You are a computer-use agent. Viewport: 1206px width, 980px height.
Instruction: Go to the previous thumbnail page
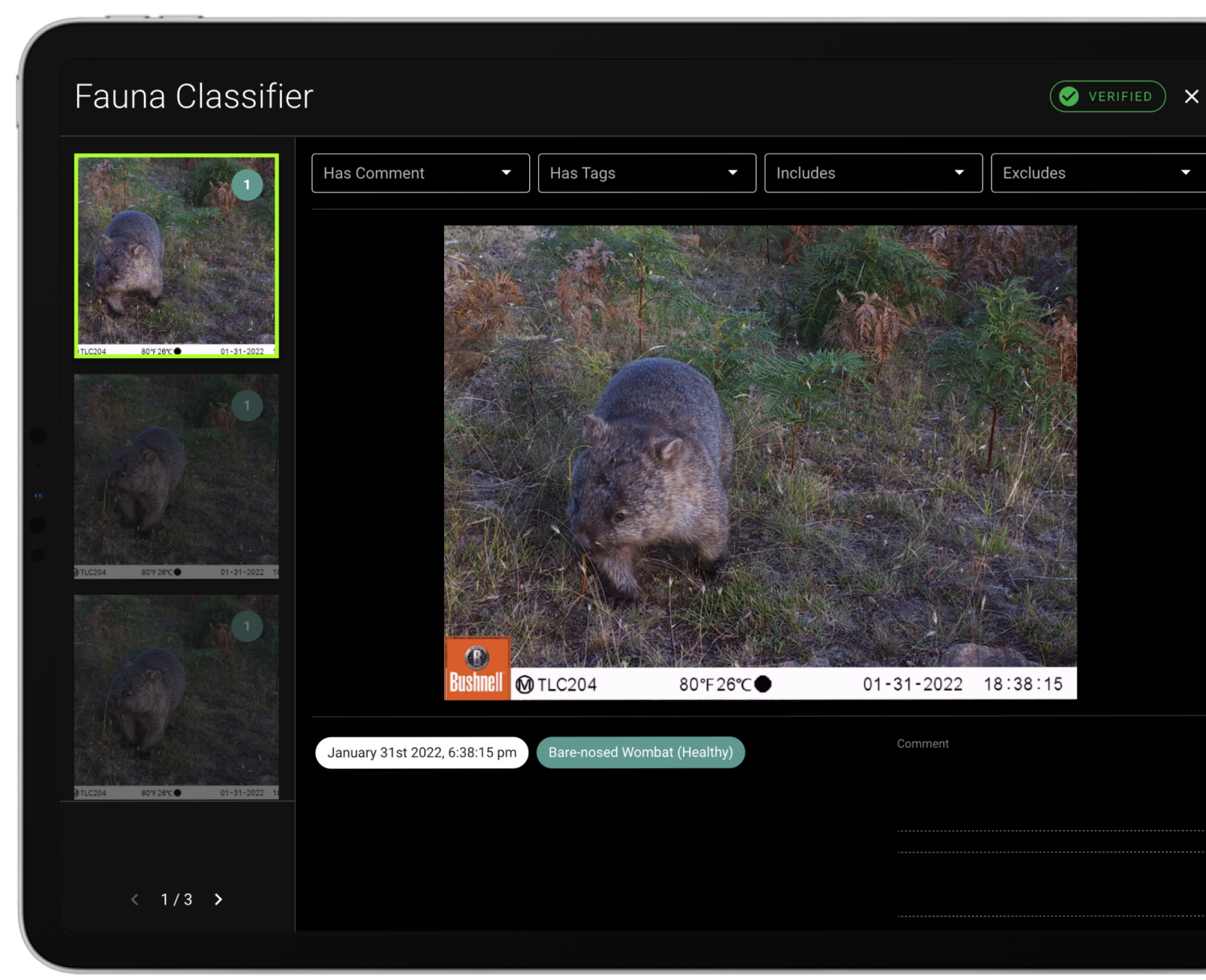[x=135, y=899]
